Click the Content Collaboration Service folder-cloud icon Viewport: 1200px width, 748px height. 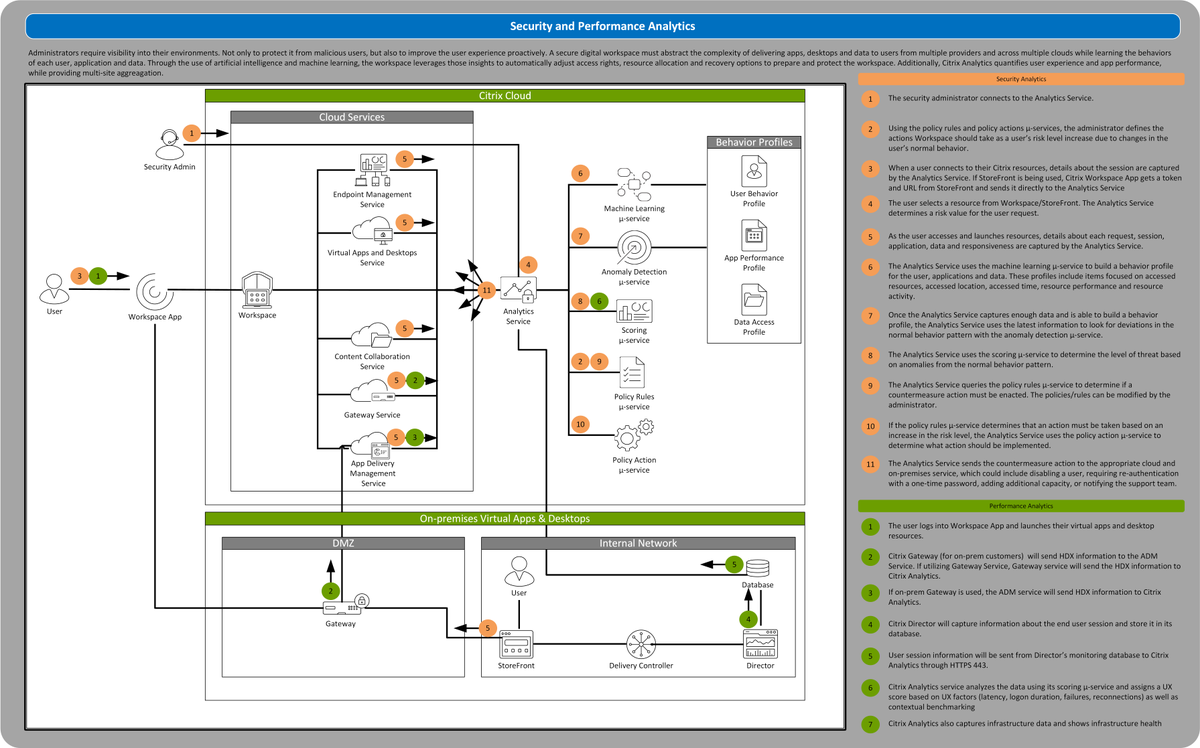(x=372, y=335)
